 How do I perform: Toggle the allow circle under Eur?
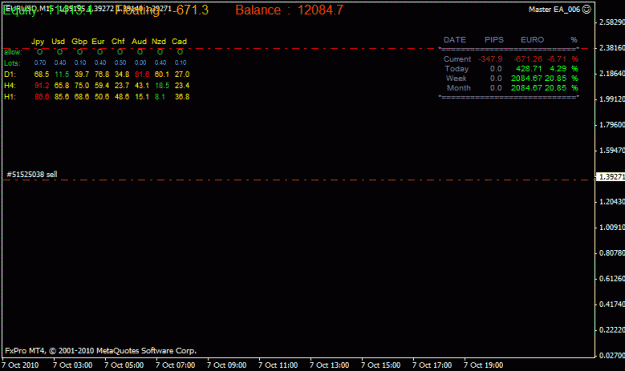pyautogui.click(x=100, y=52)
